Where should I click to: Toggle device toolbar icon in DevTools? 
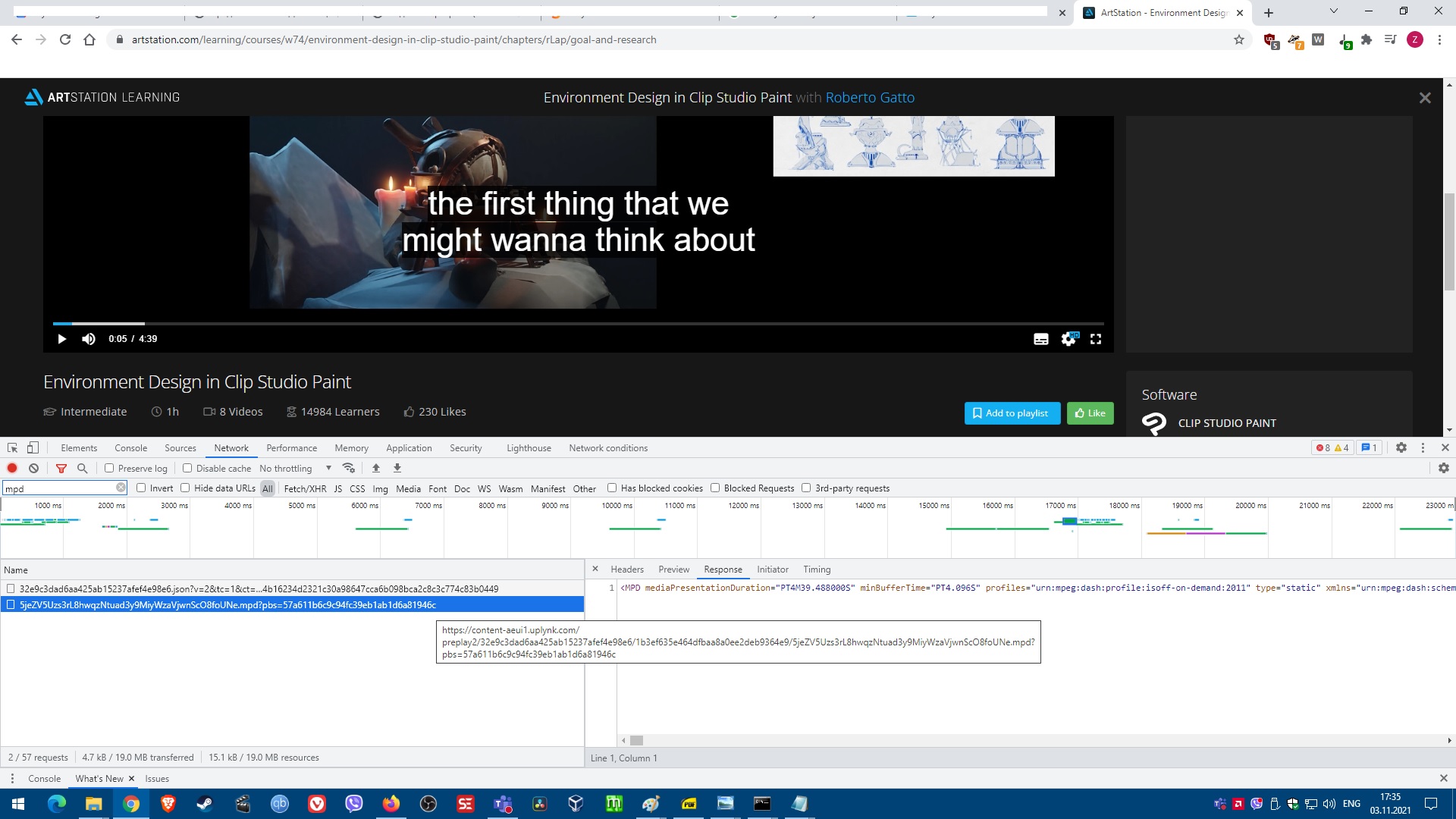tap(33, 448)
